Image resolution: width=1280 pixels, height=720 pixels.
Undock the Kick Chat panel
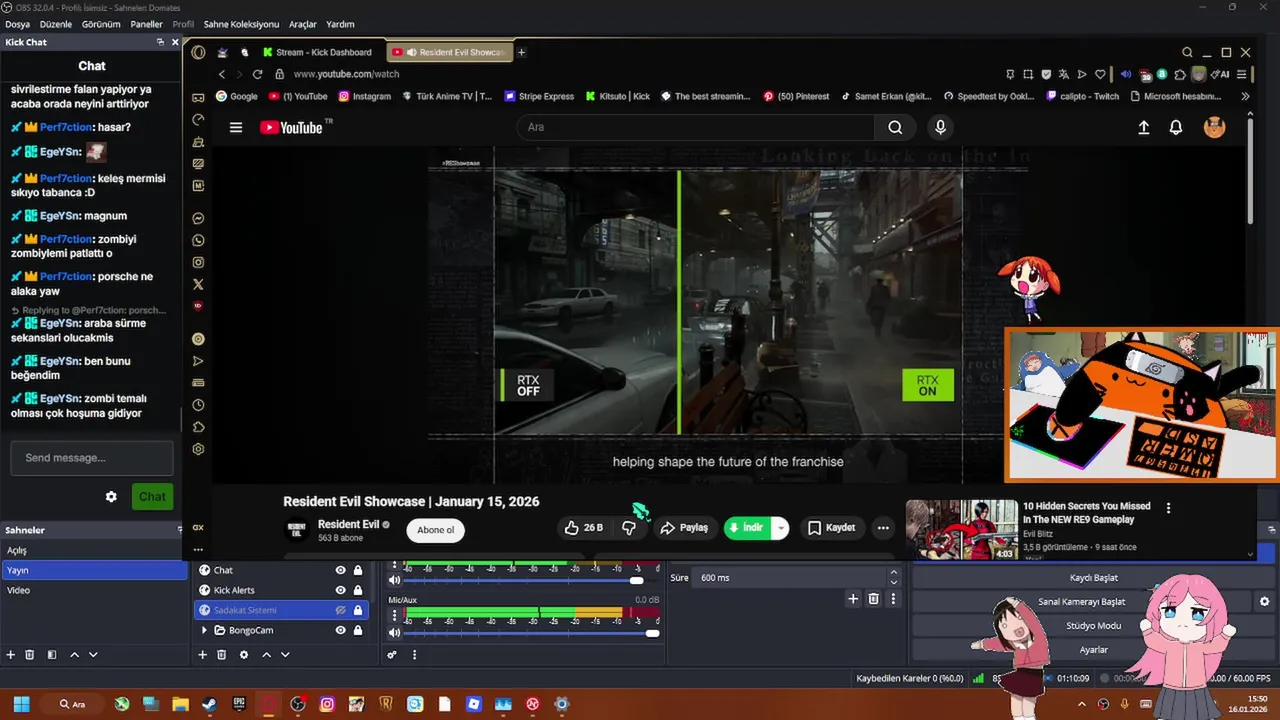[x=160, y=42]
